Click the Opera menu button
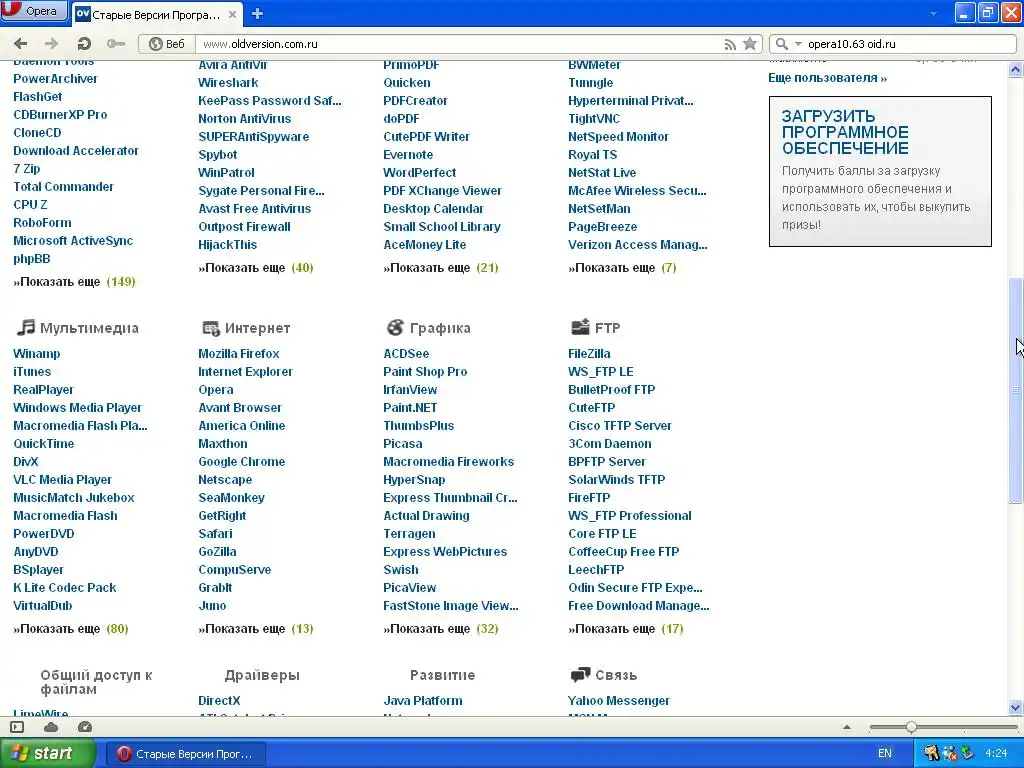The image size is (1024, 768). coord(34,10)
